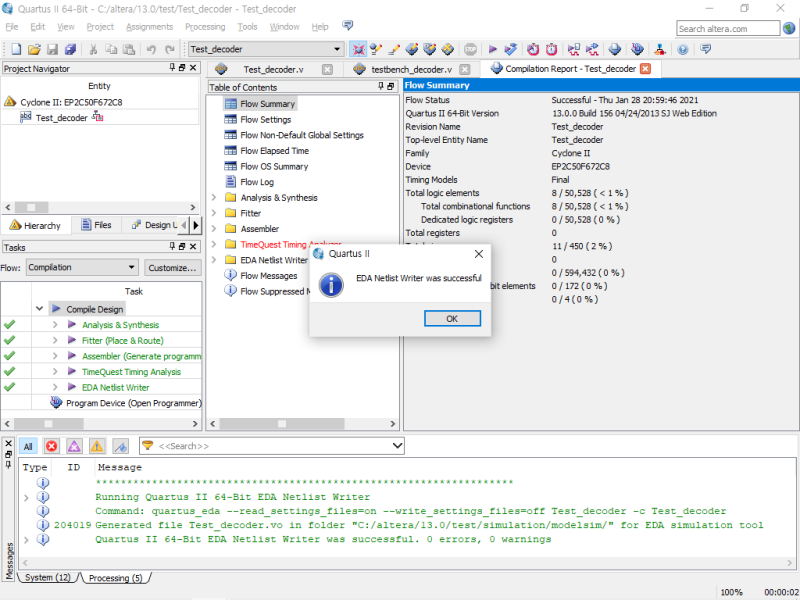The width and height of the screenshot is (800, 600).
Task: Select Flow Settings in Table of Contents
Action: (265, 120)
